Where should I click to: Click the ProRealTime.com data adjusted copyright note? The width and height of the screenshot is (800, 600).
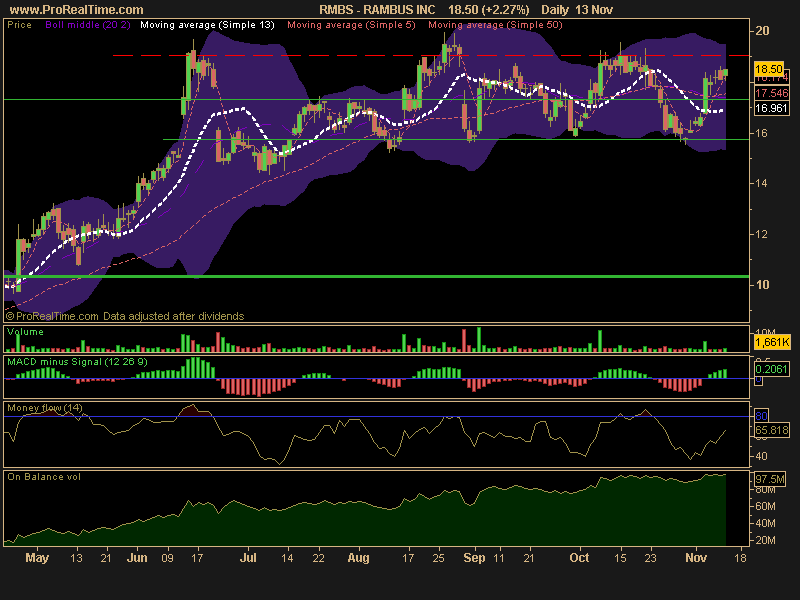click(125, 316)
